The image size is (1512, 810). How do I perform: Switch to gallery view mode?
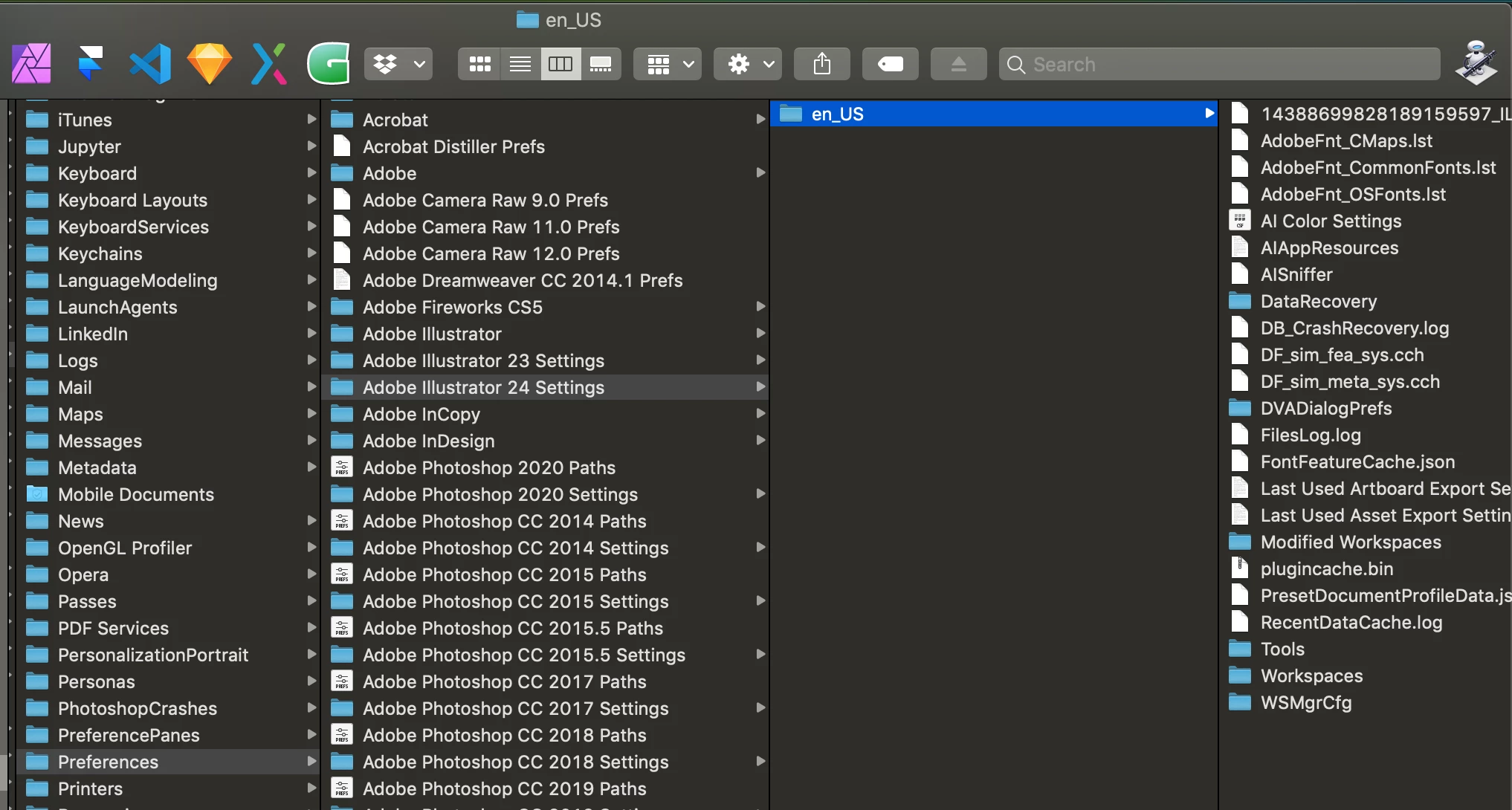tap(601, 64)
